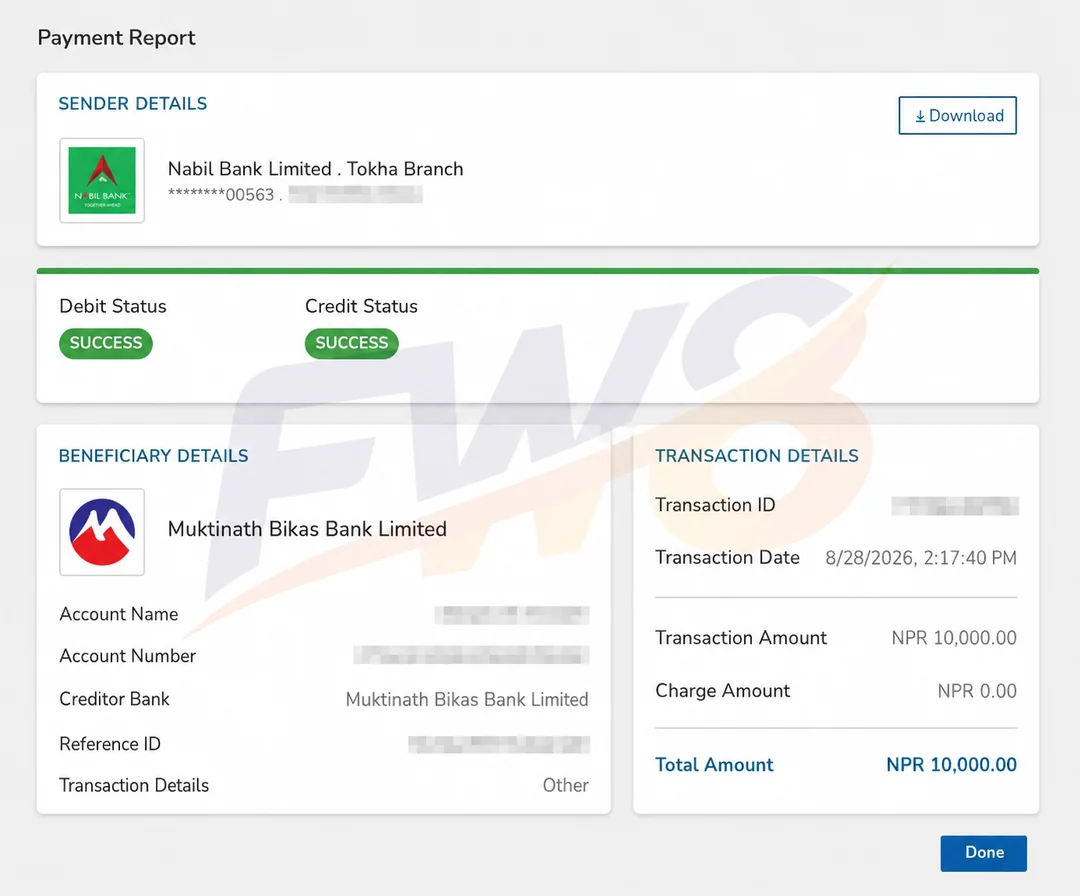Click Creditor Bank value 'Muktinath Bikas Bank Limited'
1080x896 pixels.
pos(467,700)
